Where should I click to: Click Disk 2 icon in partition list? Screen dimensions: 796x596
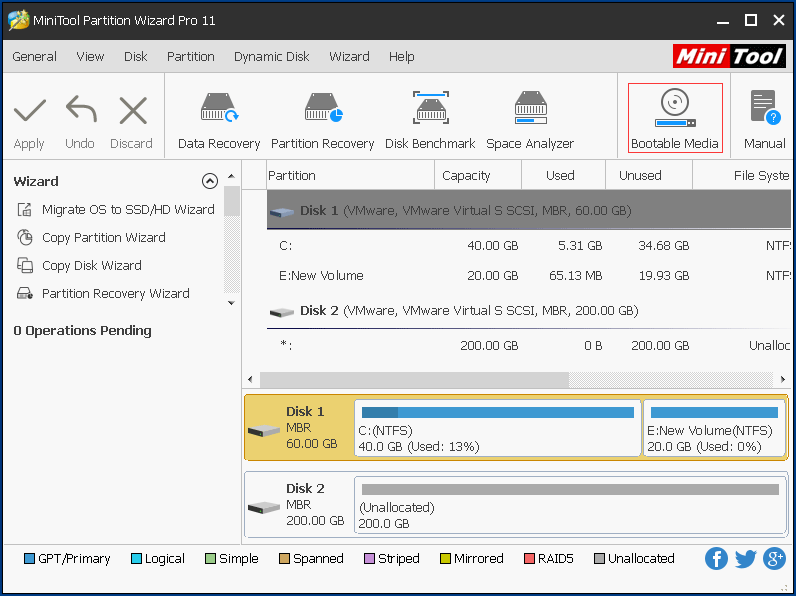click(282, 311)
